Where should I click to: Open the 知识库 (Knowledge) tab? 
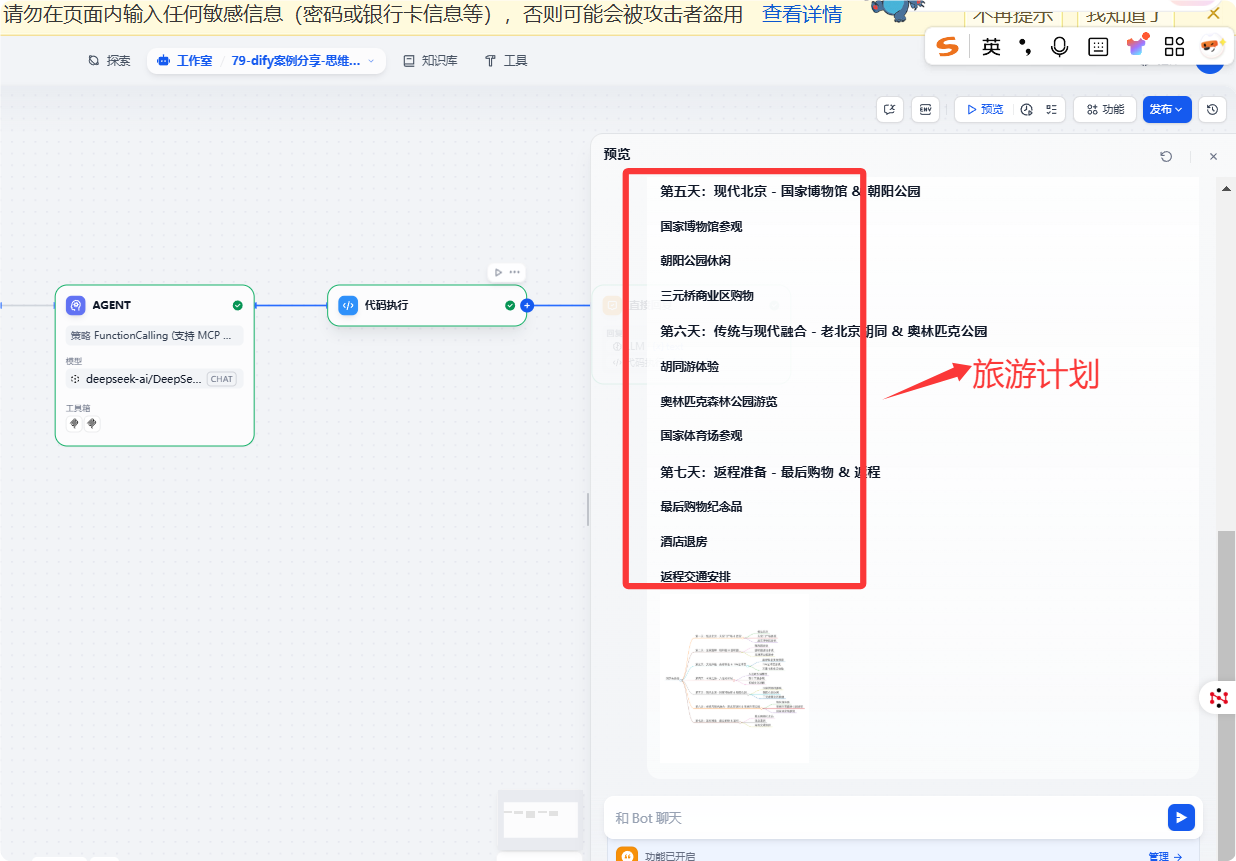click(x=430, y=61)
